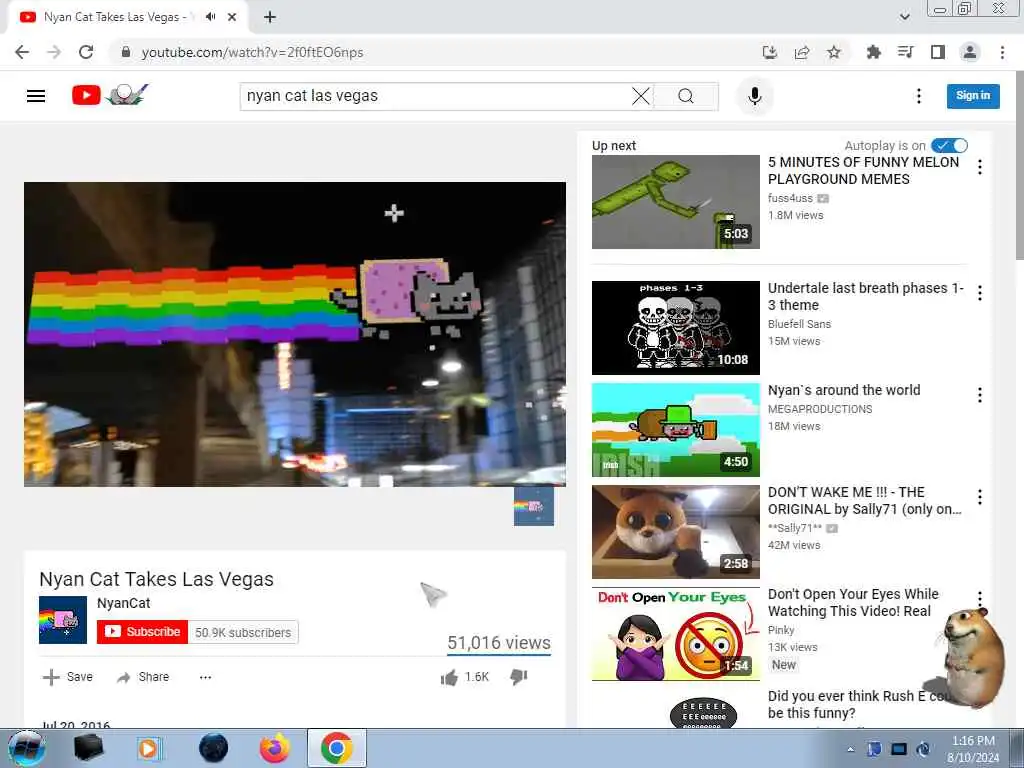1024x768 pixels.
Task: Open more actions ellipsis below the video
Action: click(x=205, y=677)
